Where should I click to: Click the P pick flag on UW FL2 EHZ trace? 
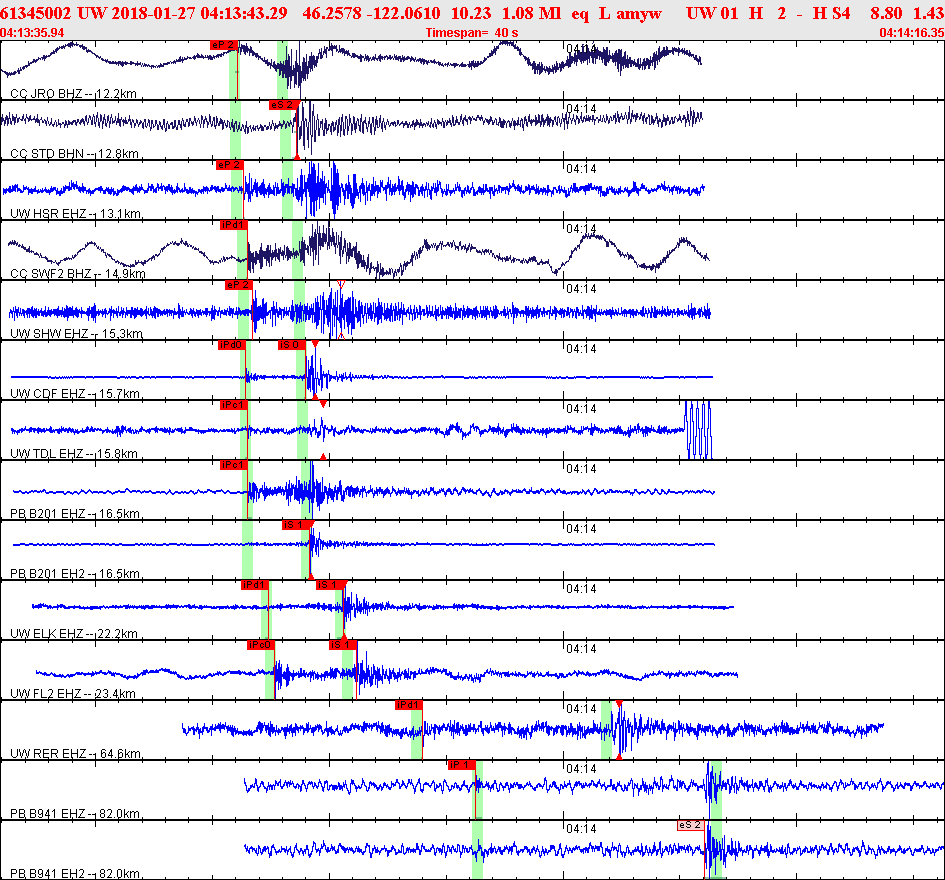pyautogui.click(x=260, y=645)
